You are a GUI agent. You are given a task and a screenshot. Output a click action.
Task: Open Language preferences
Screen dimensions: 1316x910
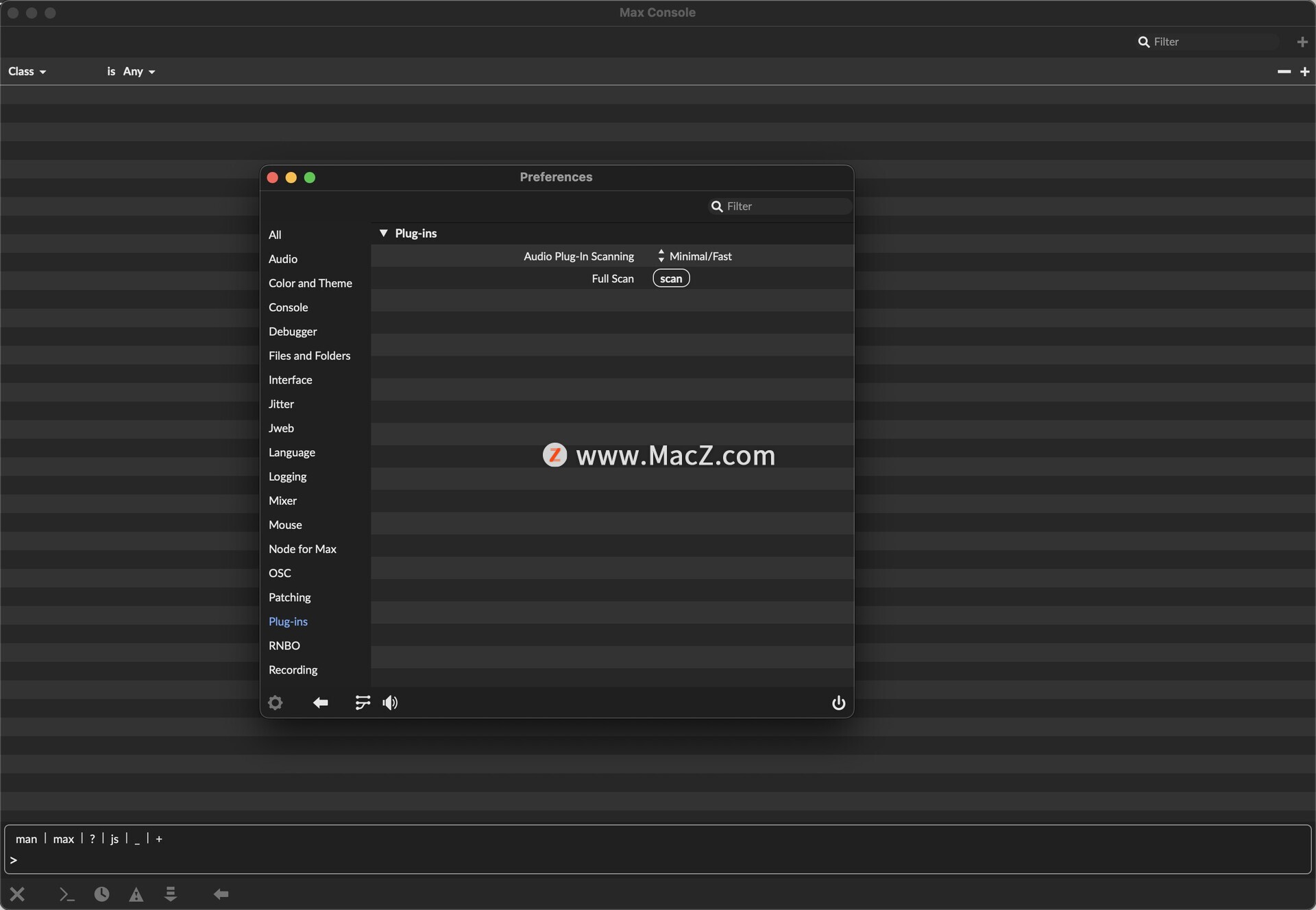[x=292, y=452]
